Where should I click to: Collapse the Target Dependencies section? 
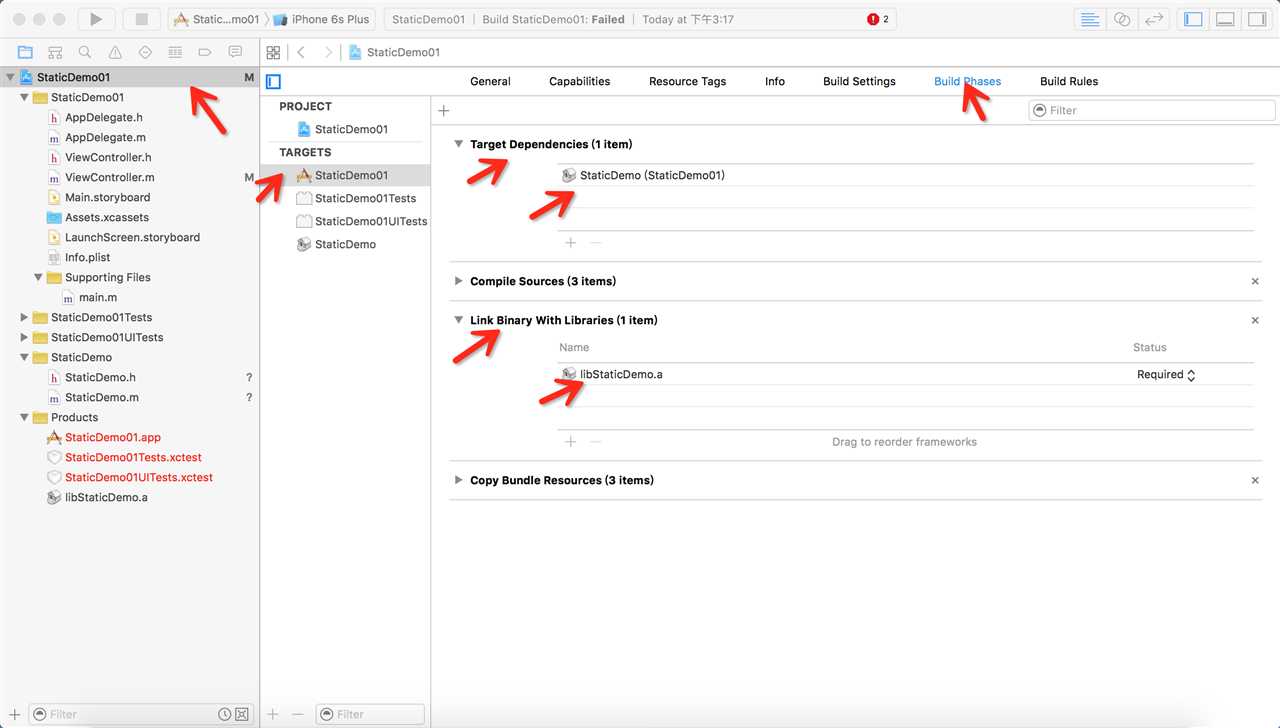pyautogui.click(x=459, y=144)
